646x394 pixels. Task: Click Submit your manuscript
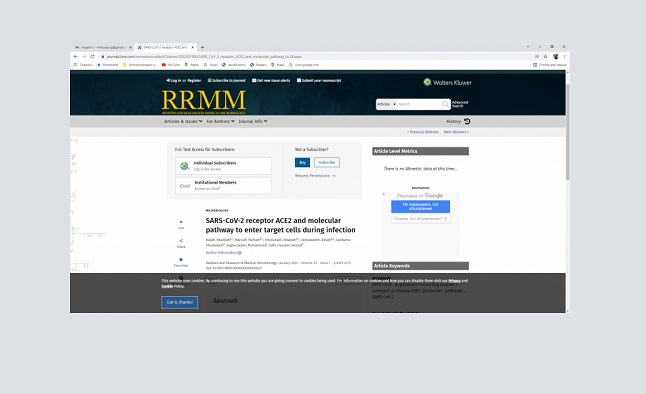tap(319, 80)
